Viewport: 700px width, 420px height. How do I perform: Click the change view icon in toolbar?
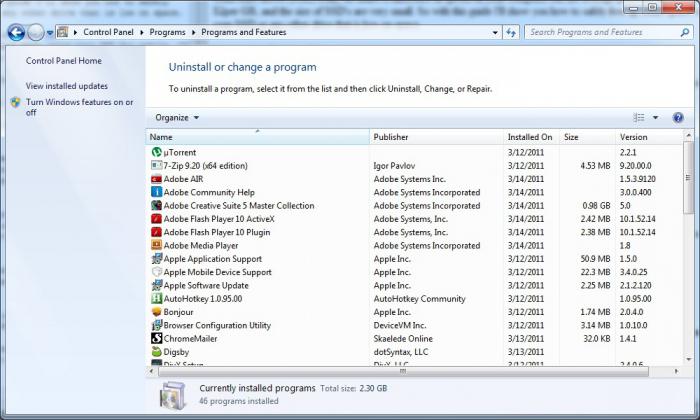pyautogui.click(x=639, y=117)
